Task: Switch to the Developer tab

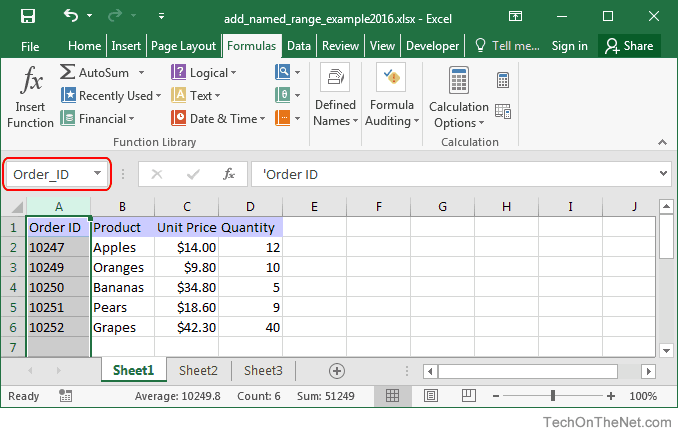Action: (x=432, y=46)
